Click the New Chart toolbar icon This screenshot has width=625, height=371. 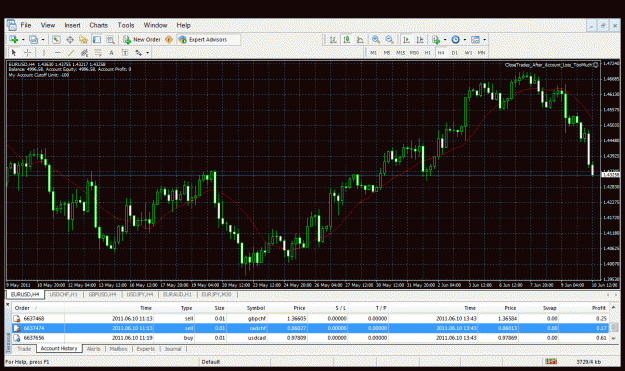point(14,39)
